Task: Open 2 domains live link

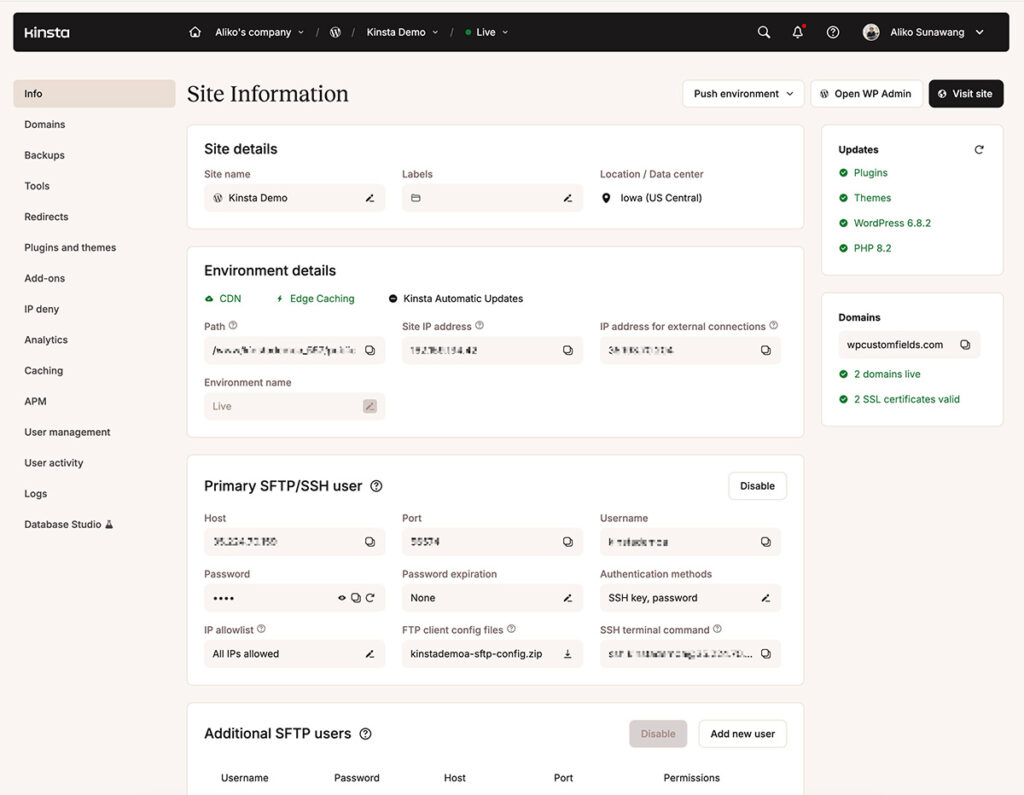Action: tap(887, 374)
